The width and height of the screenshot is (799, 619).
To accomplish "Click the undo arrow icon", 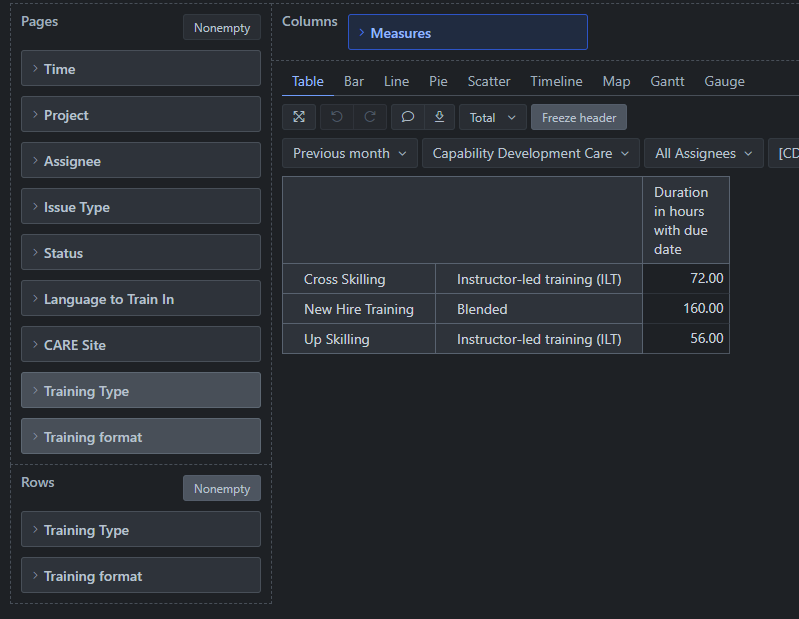I will pyautogui.click(x=337, y=117).
